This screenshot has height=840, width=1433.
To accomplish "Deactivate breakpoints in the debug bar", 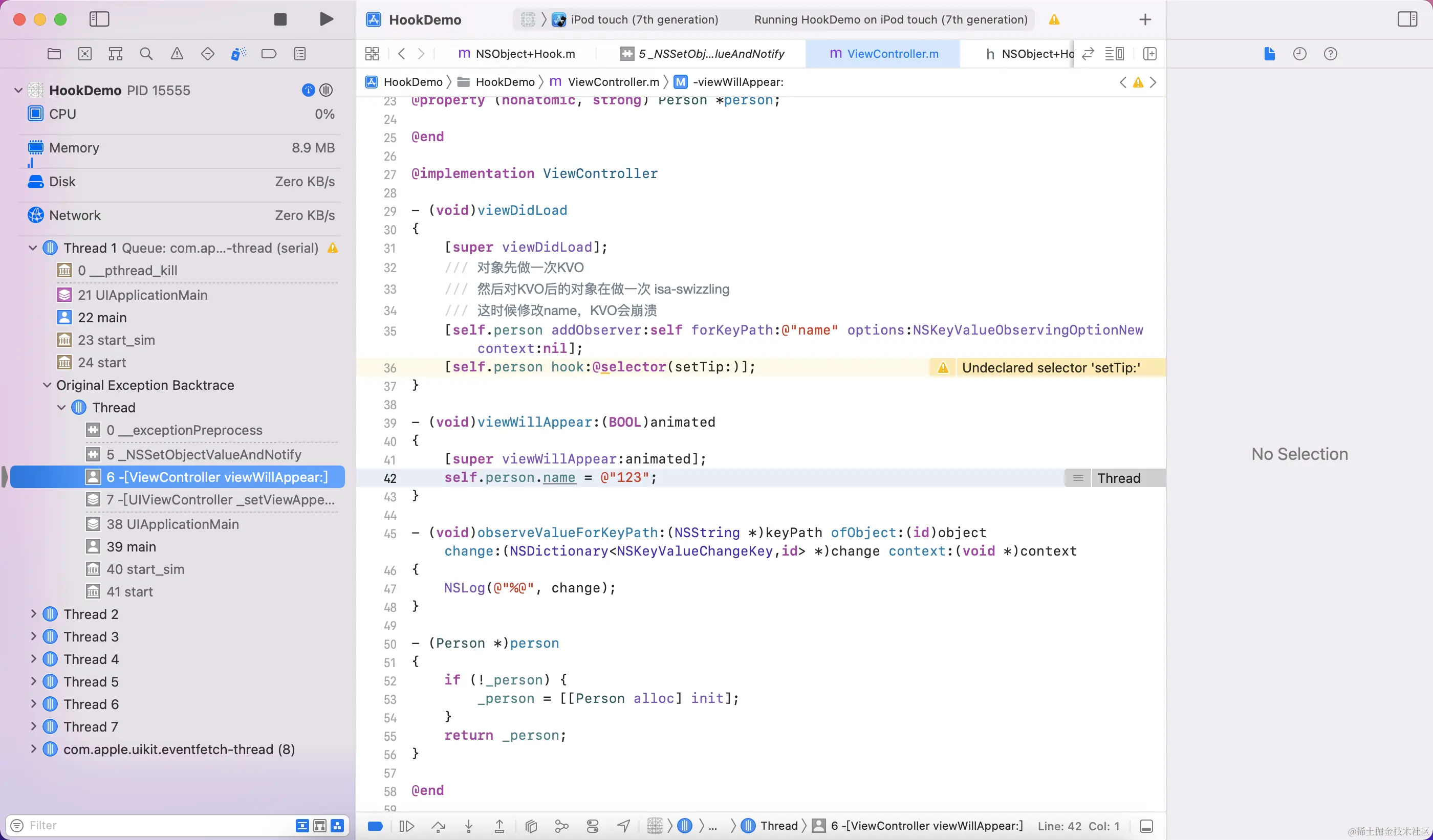I will (375, 826).
